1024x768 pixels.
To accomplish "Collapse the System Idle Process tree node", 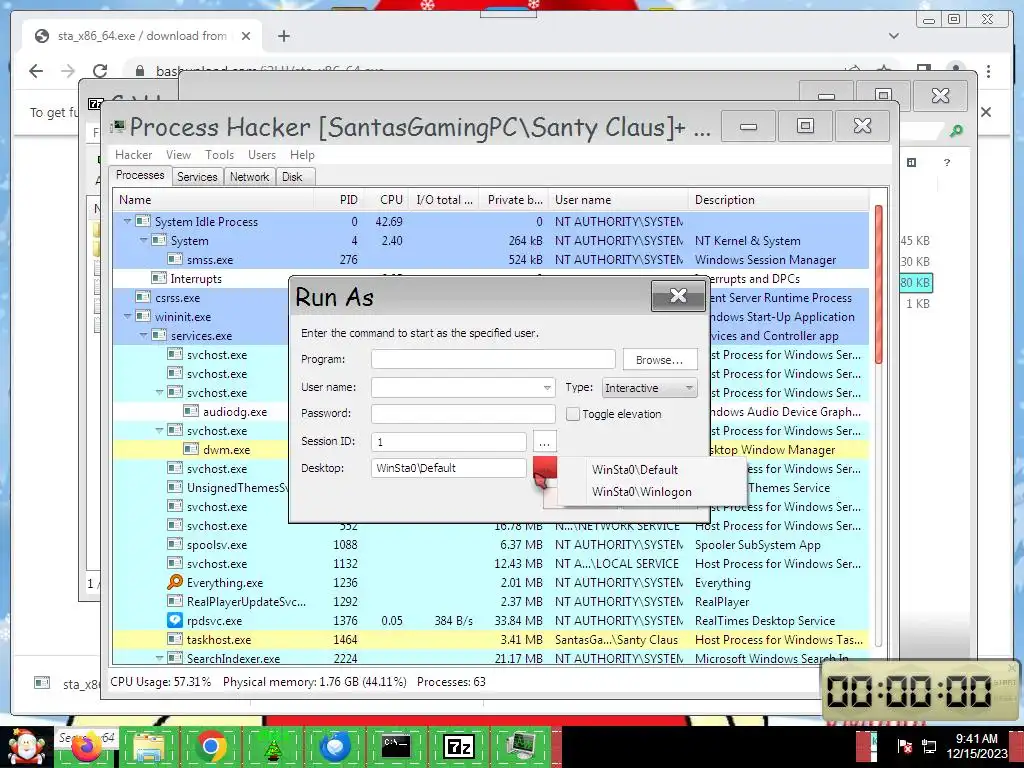I will pyautogui.click(x=127, y=221).
